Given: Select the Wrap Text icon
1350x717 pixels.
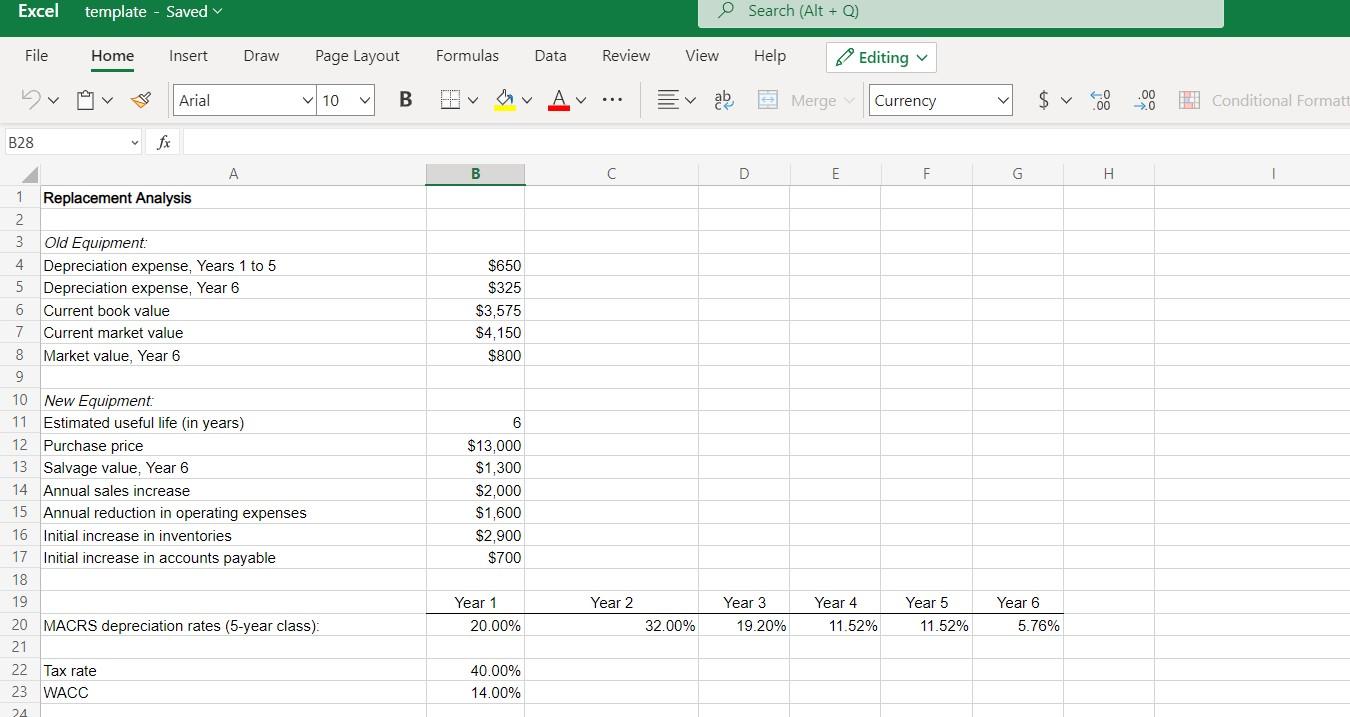Looking at the screenshot, I should pyautogui.click(x=723, y=99).
